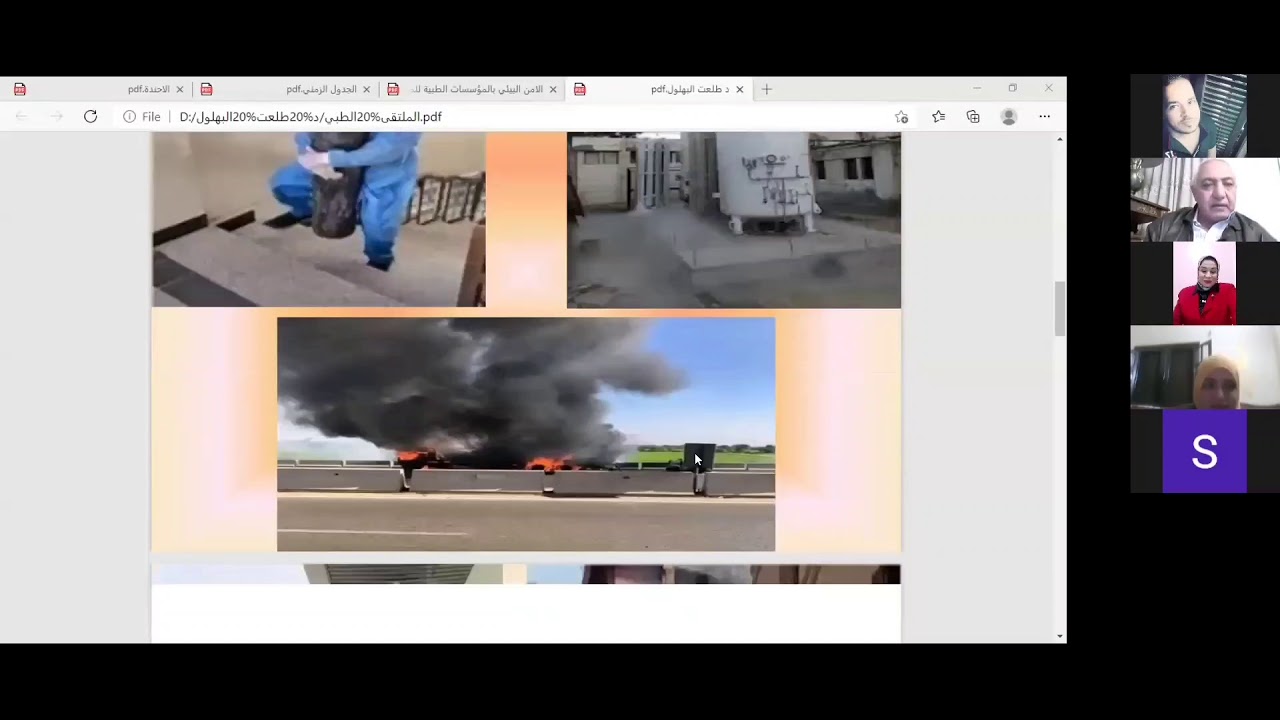
Task: Switch to the الاجندة.pdf tab
Action: (96, 89)
